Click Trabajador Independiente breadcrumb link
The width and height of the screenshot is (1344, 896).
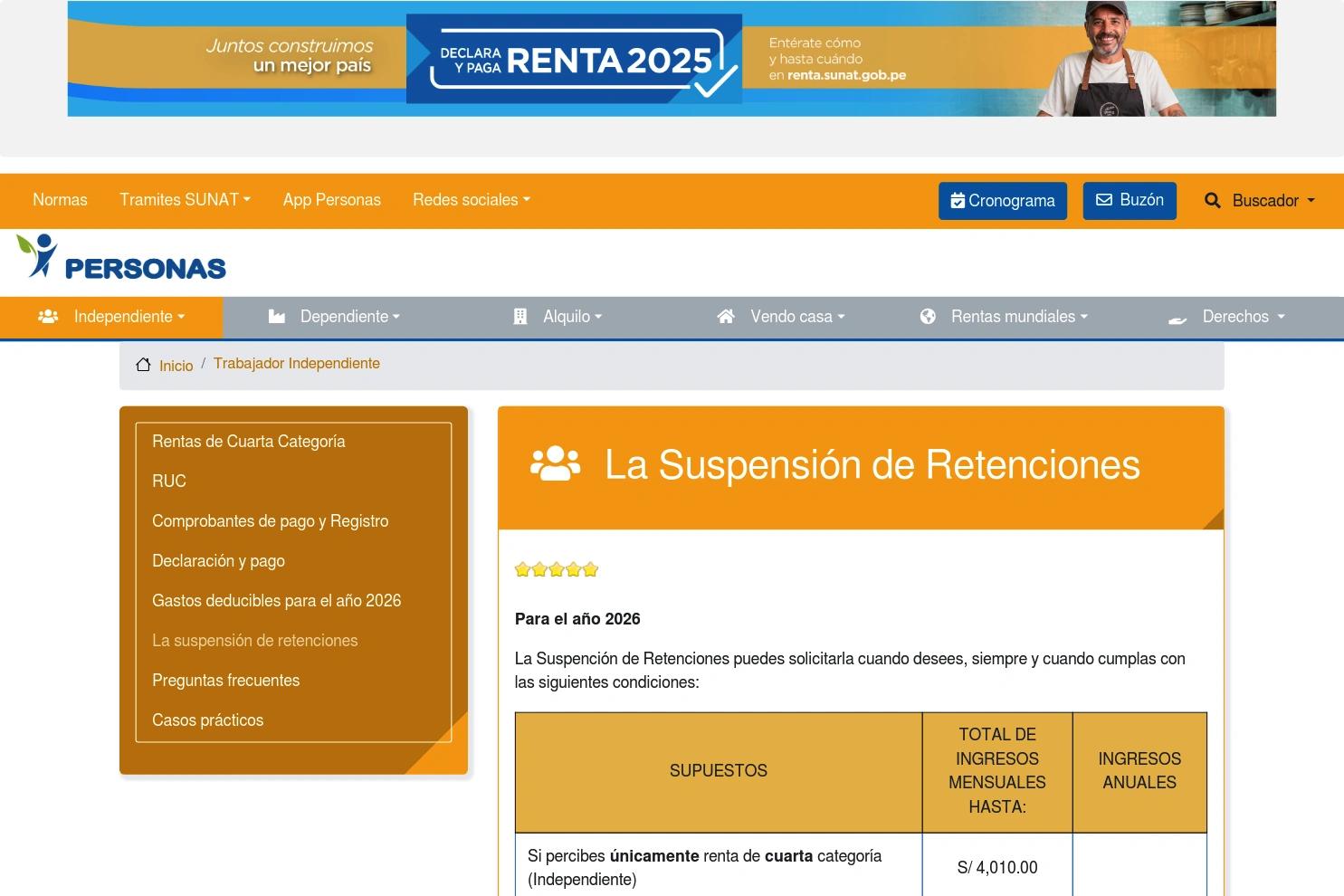coord(297,364)
